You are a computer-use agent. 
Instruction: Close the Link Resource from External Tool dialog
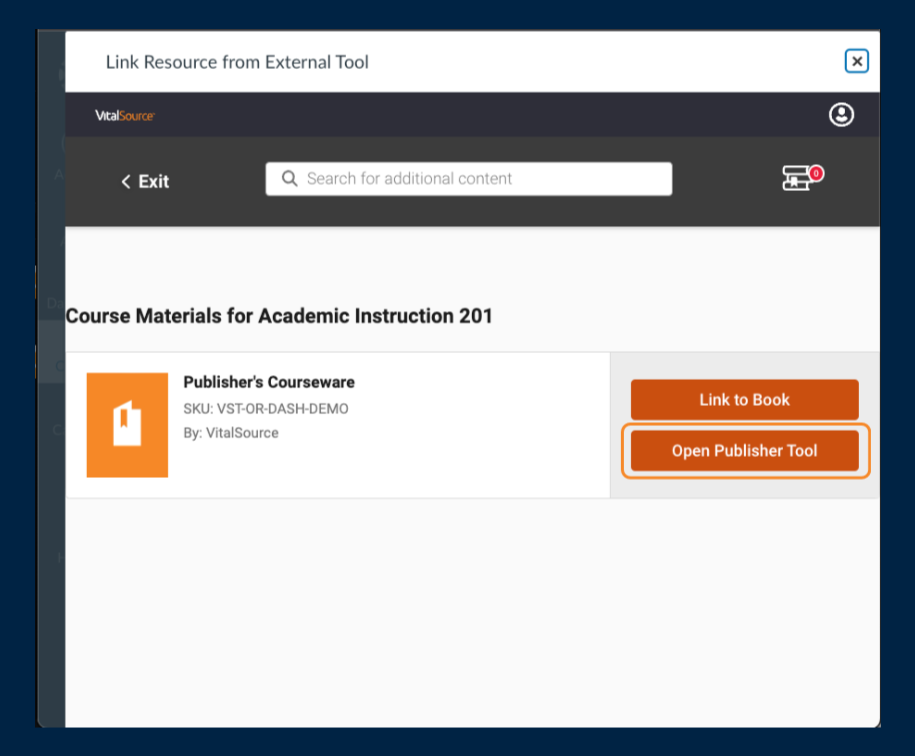[x=857, y=61]
